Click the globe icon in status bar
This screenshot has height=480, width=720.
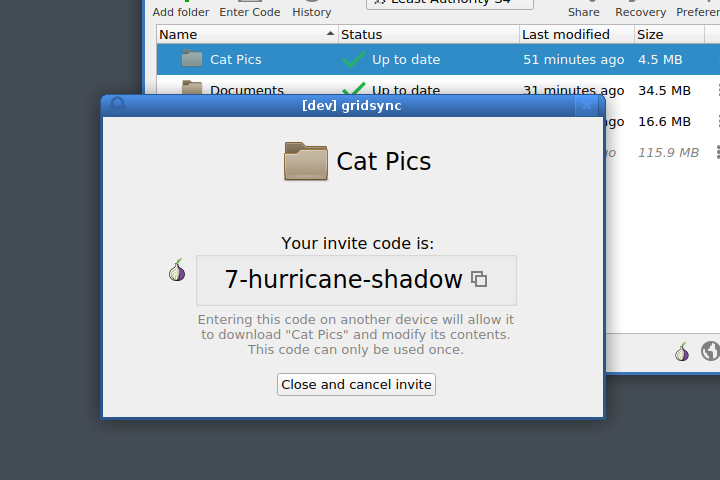click(x=710, y=351)
